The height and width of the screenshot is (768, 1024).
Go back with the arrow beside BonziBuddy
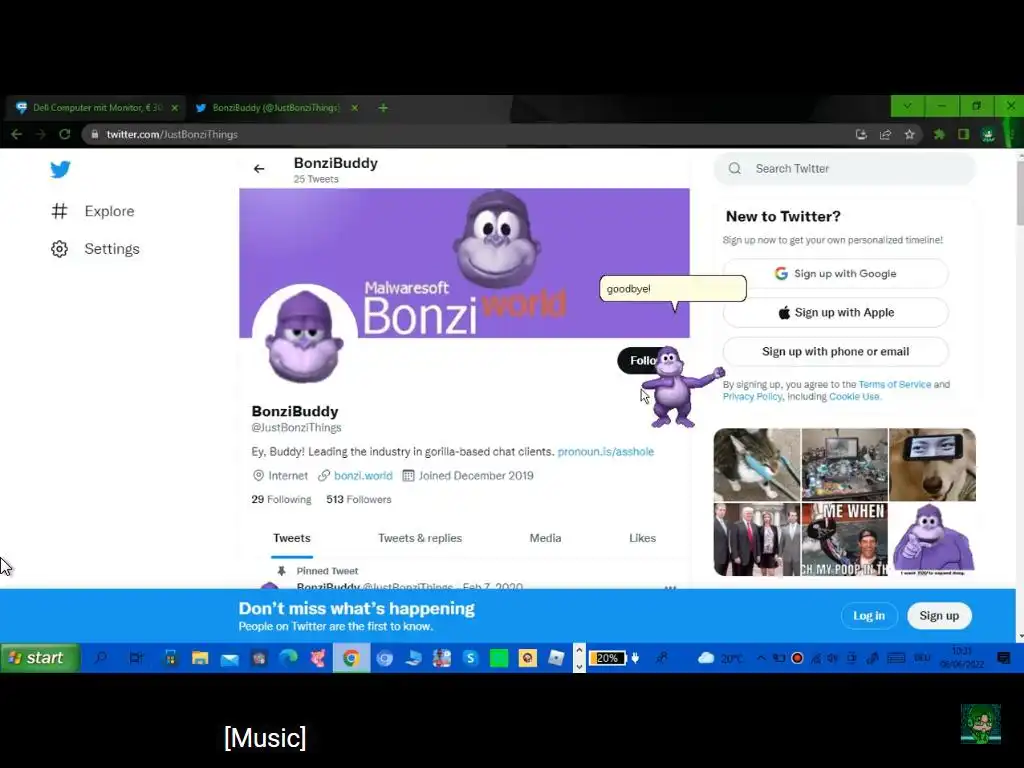(x=259, y=169)
